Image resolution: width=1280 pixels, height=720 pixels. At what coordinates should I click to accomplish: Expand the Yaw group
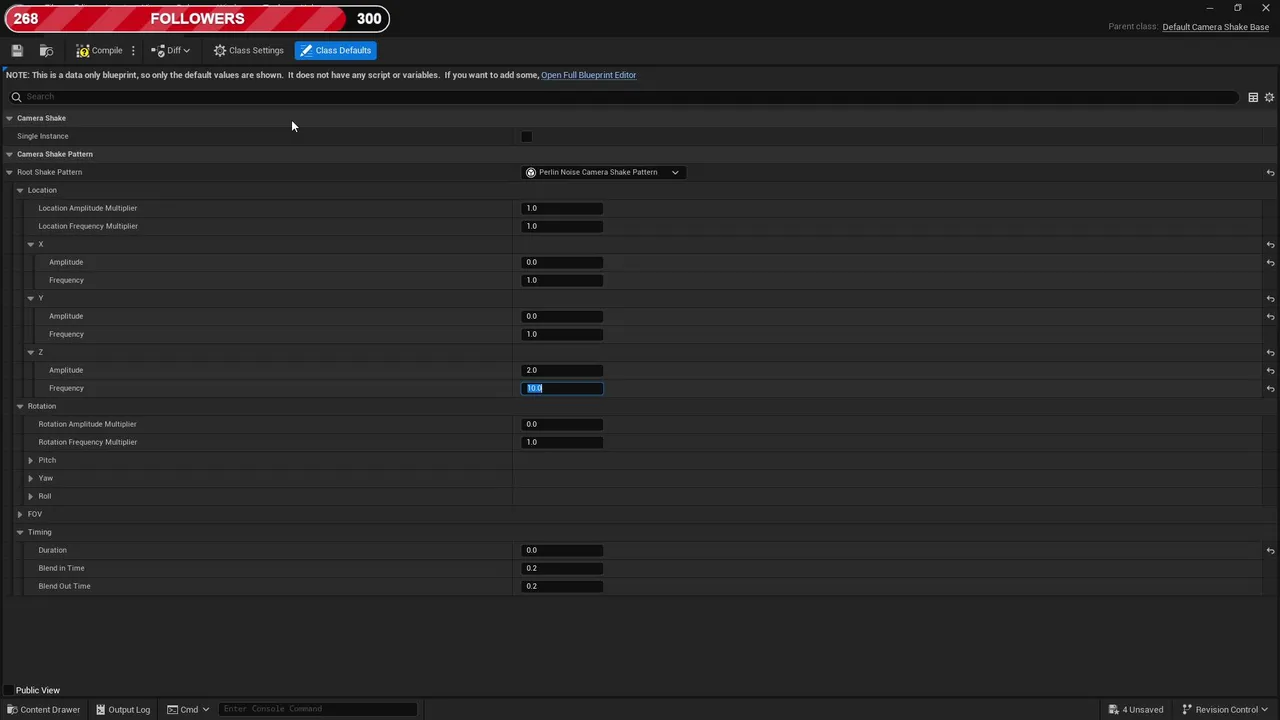[x=31, y=478]
